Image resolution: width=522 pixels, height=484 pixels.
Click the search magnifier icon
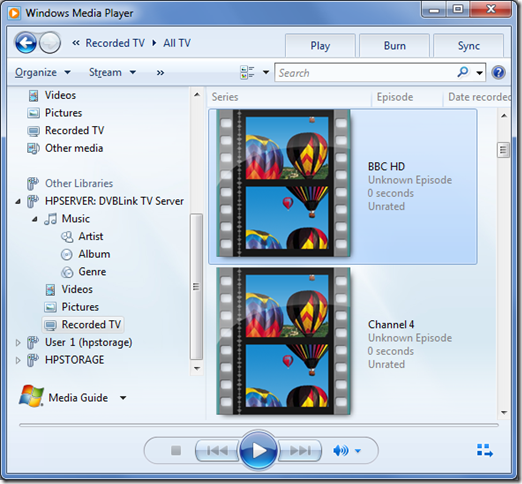coord(463,72)
